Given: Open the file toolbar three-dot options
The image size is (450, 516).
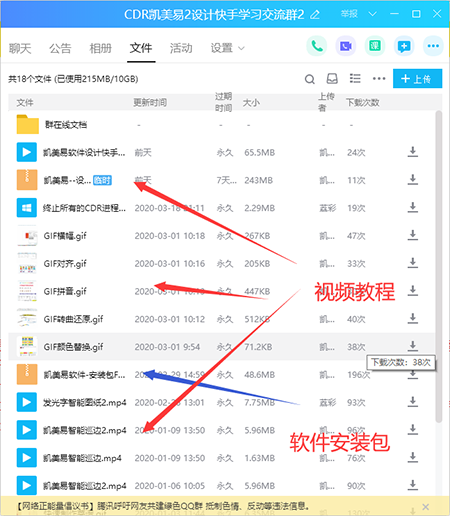Looking at the screenshot, I should click(x=379, y=79).
